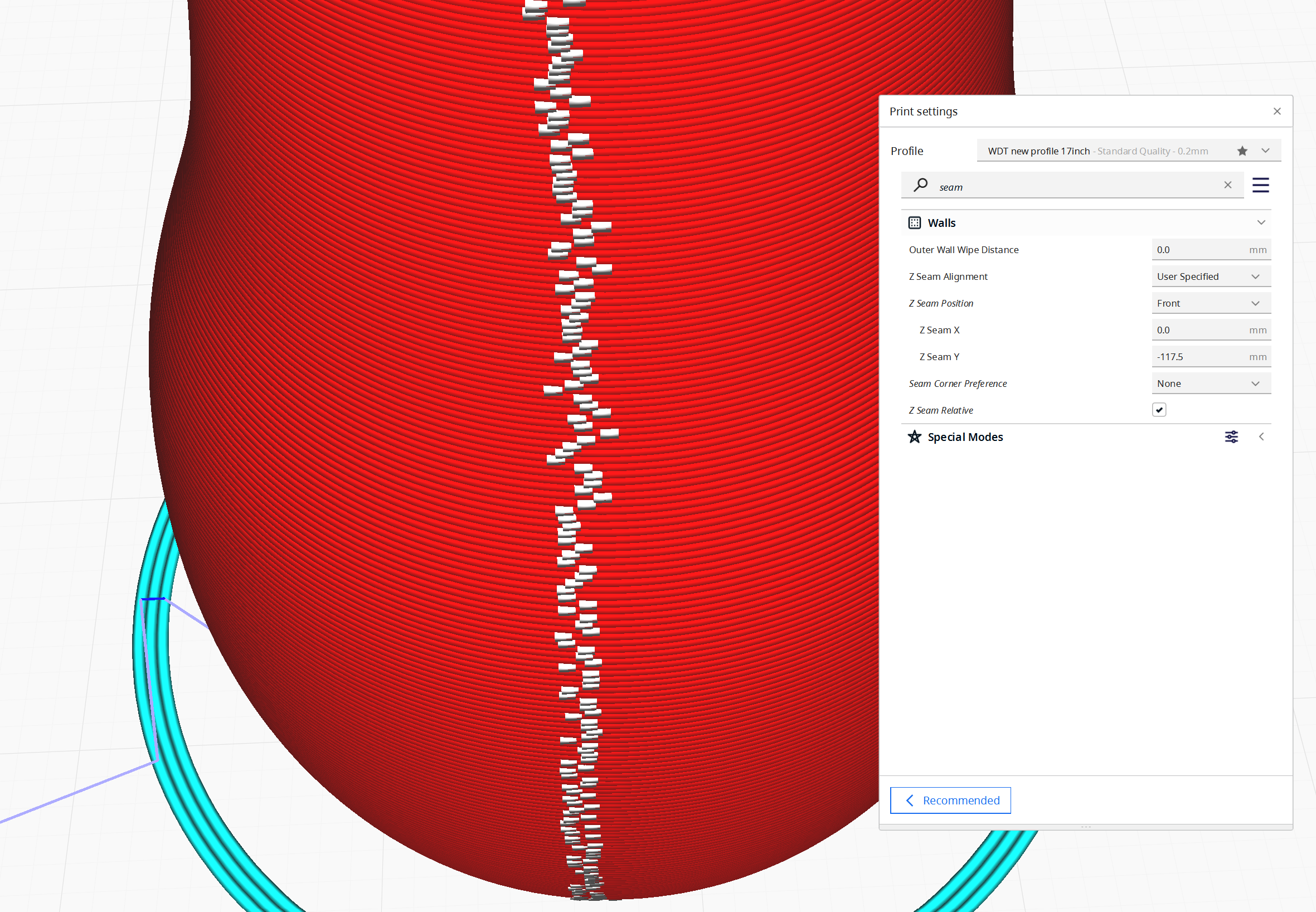Viewport: 1316px width, 912px height.
Task: Open Seam Corner Preference dropdown
Action: click(x=1211, y=384)
